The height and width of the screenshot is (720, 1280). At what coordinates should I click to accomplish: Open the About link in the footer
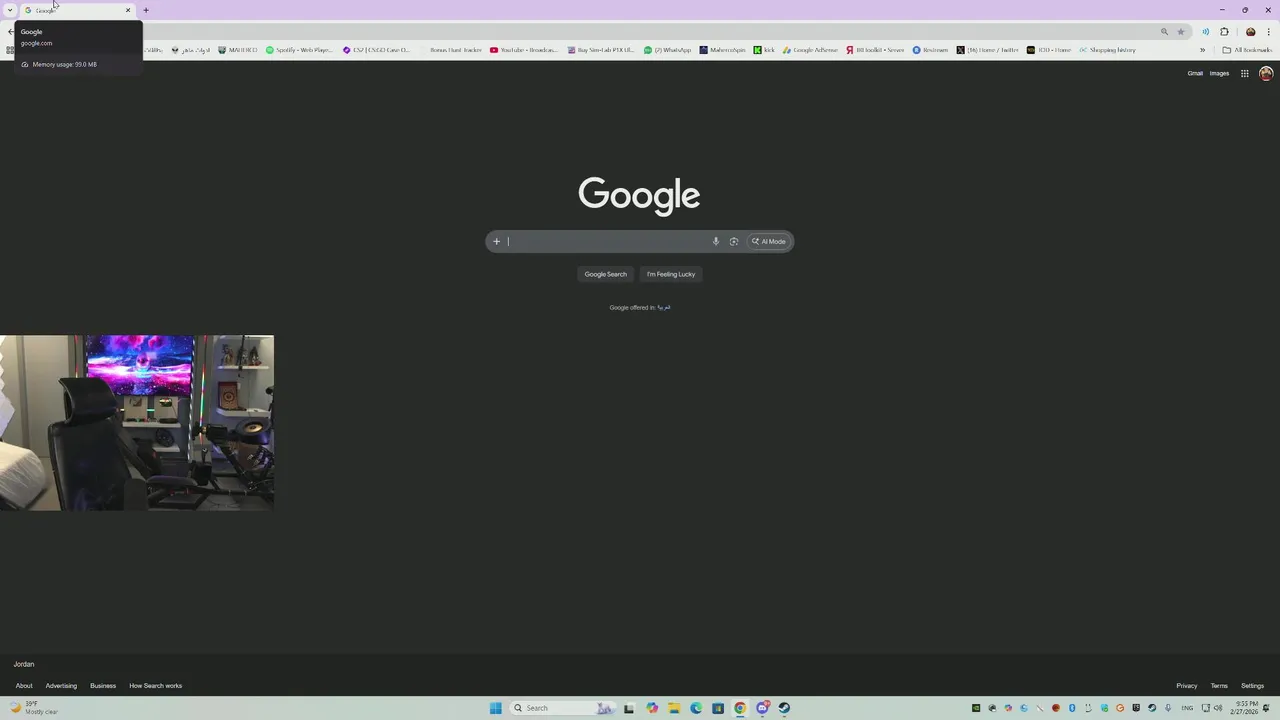tap(24, 686)
